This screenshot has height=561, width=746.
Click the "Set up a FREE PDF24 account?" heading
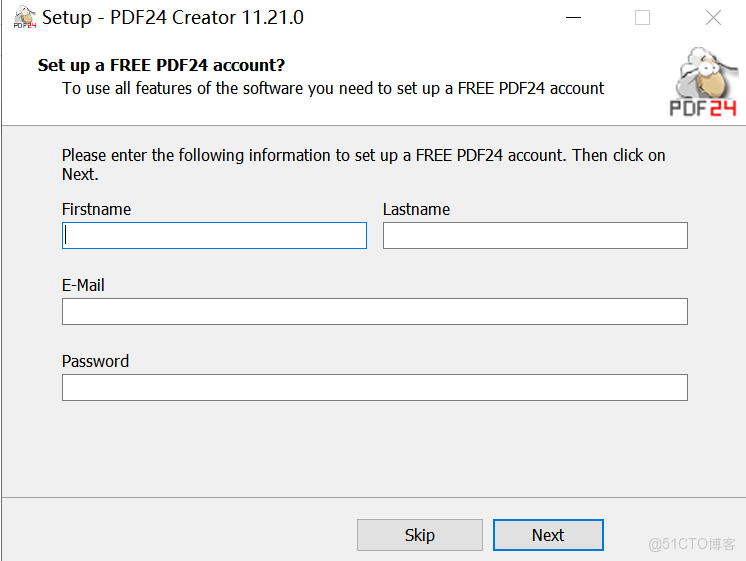tap(161, 65)
